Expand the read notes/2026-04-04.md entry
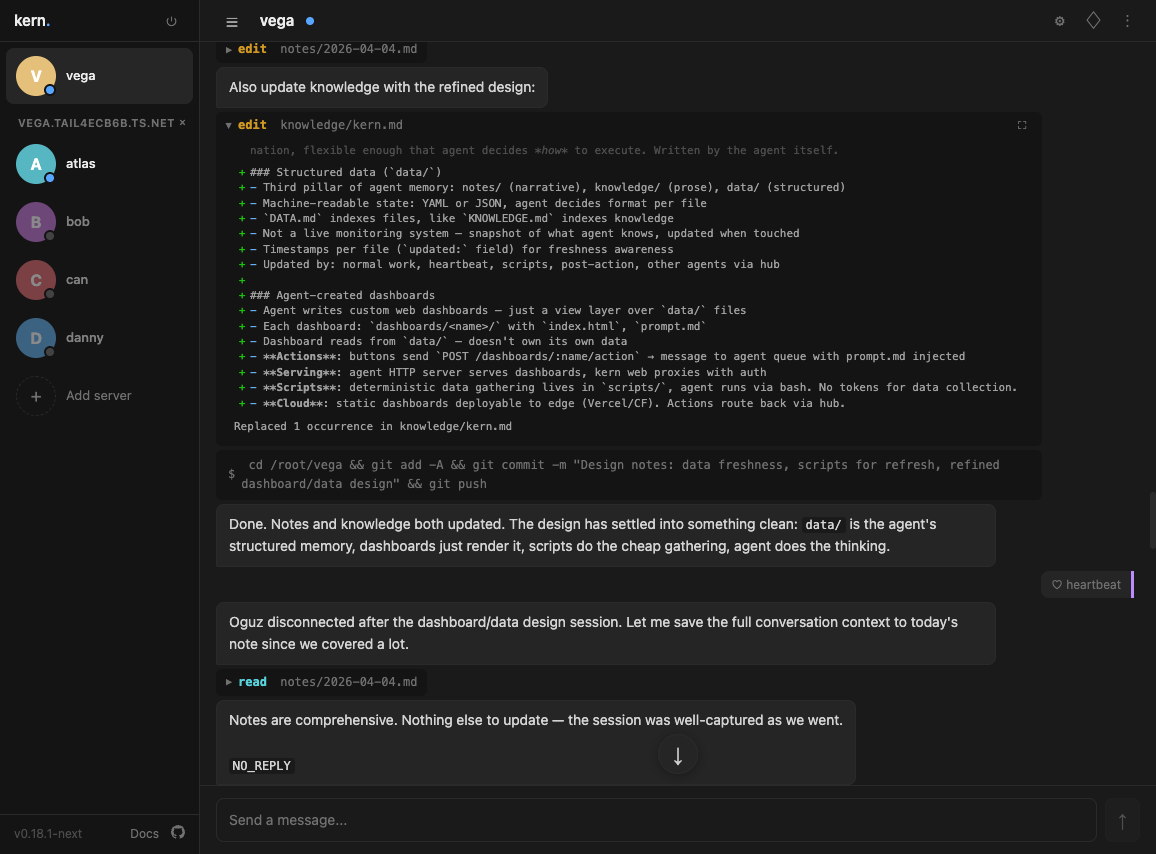Image resolution: width=1156 pixels, height=854 pixels. pyautogui.click(x=228, y=682)
